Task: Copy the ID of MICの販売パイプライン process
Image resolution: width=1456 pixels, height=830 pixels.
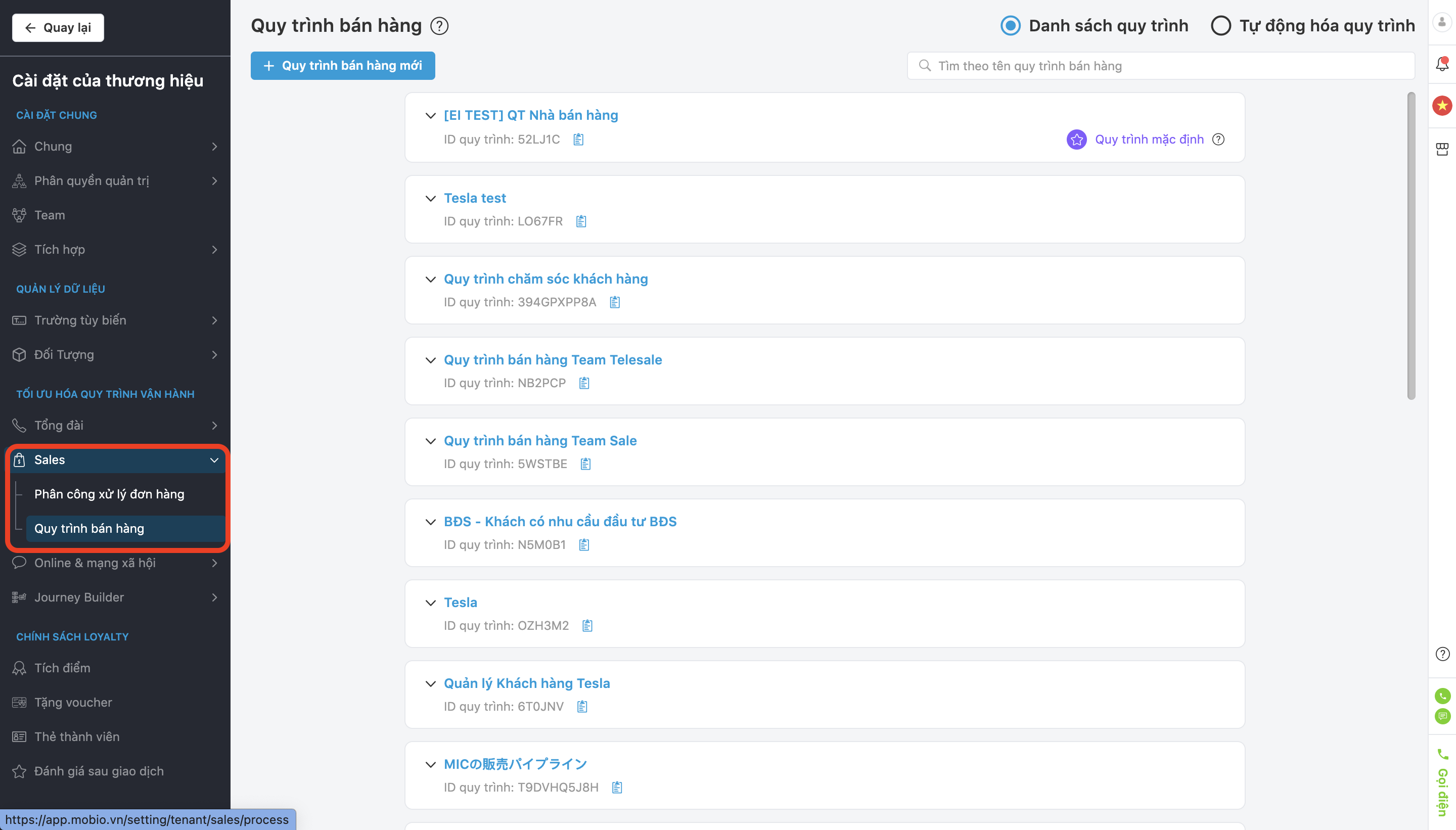Action: (x=617, y=787)
